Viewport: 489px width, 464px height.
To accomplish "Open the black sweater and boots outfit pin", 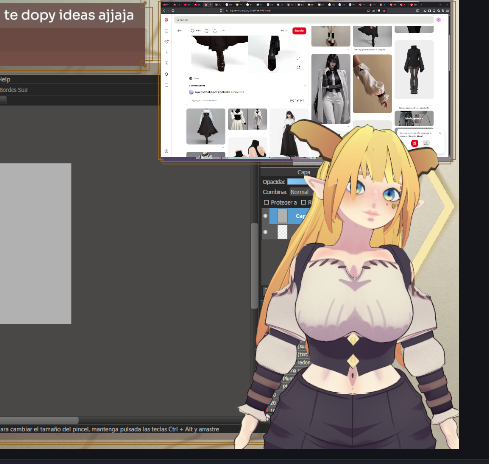I will pyautogui.click(x=414, y=69).
